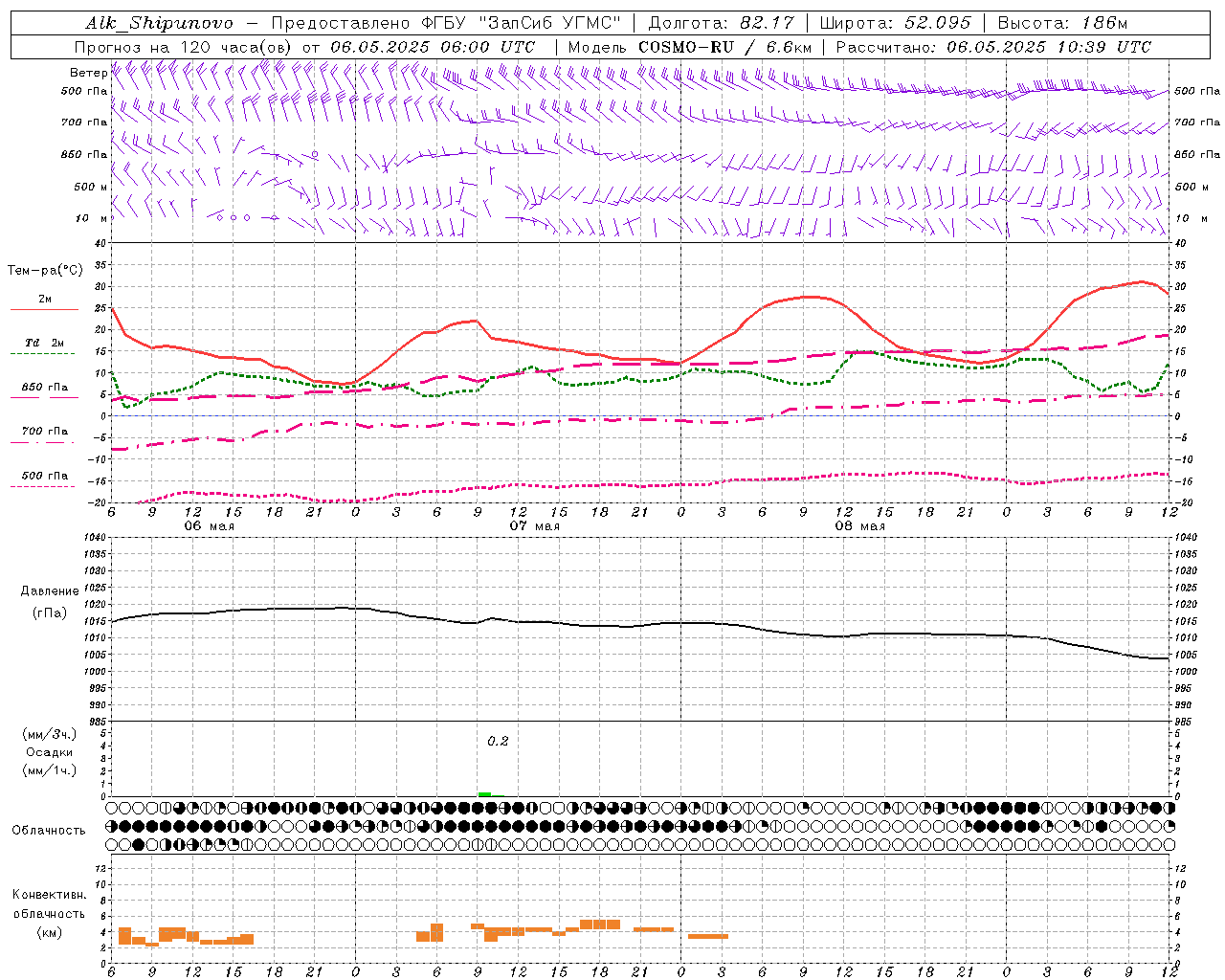Click the 700 гПа temperature legend entry
This screenshot has height=980, width=1225.
tap(45, 432)
